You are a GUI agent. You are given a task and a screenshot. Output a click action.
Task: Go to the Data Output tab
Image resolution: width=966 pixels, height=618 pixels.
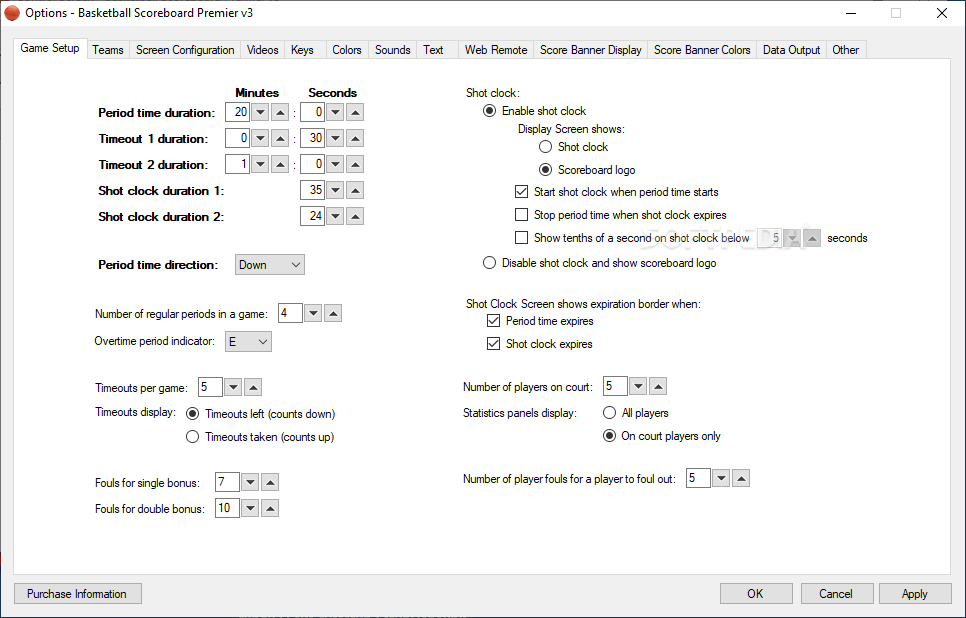point(791,50)
